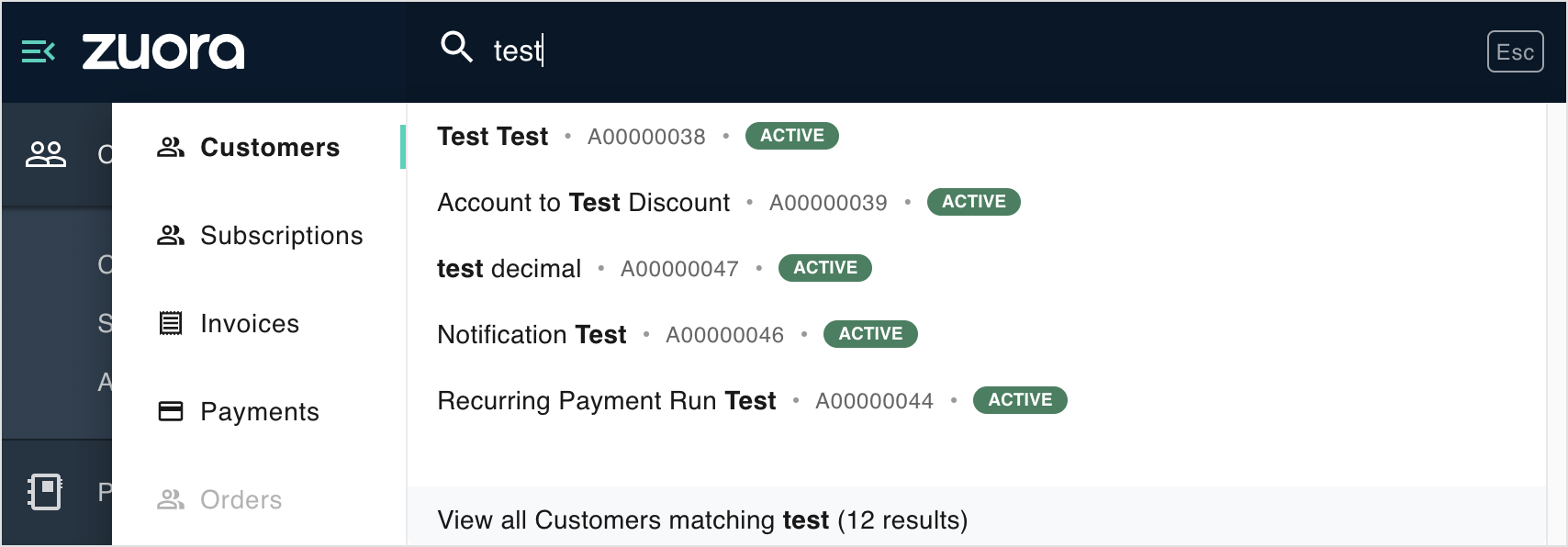Image resolution: width=1568 pixels, height=547 pixels.
Task: Click the Invoices receipt icon
Action: pos(171,322)
